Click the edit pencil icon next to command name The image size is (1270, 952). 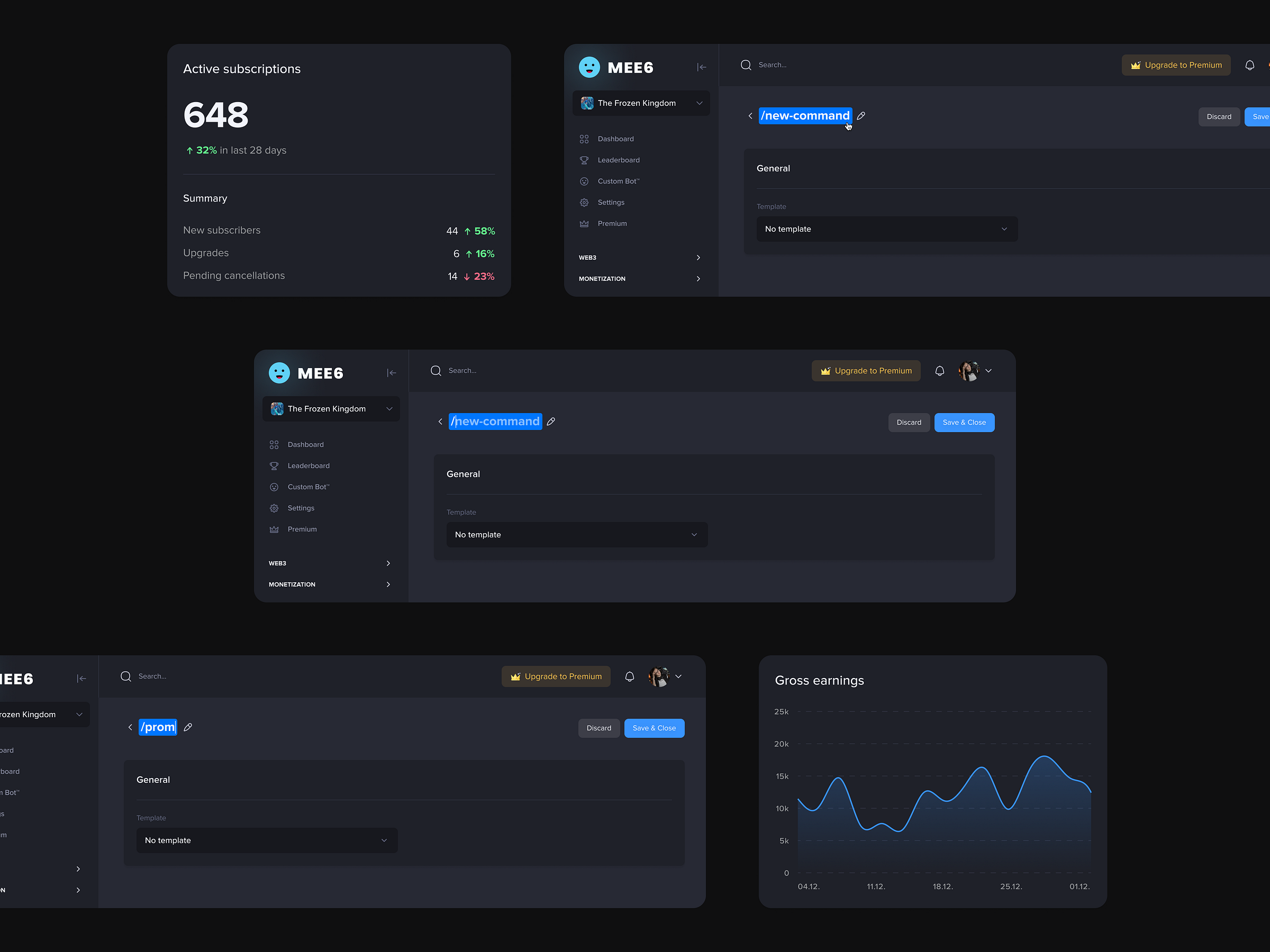[551, 420]
